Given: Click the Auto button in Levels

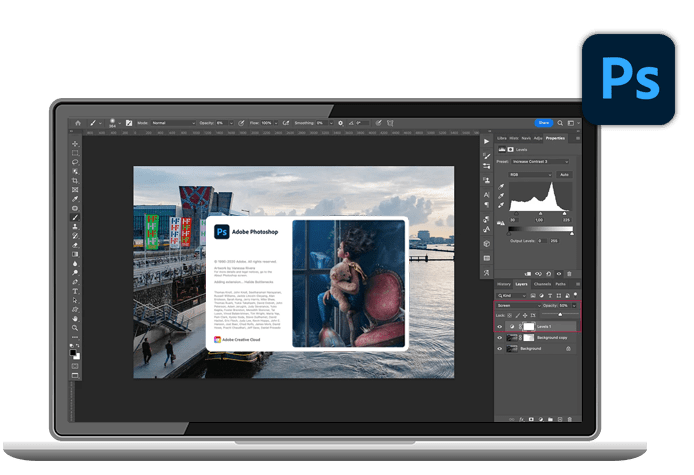Looking at the screenshot, I should (564, 175).
